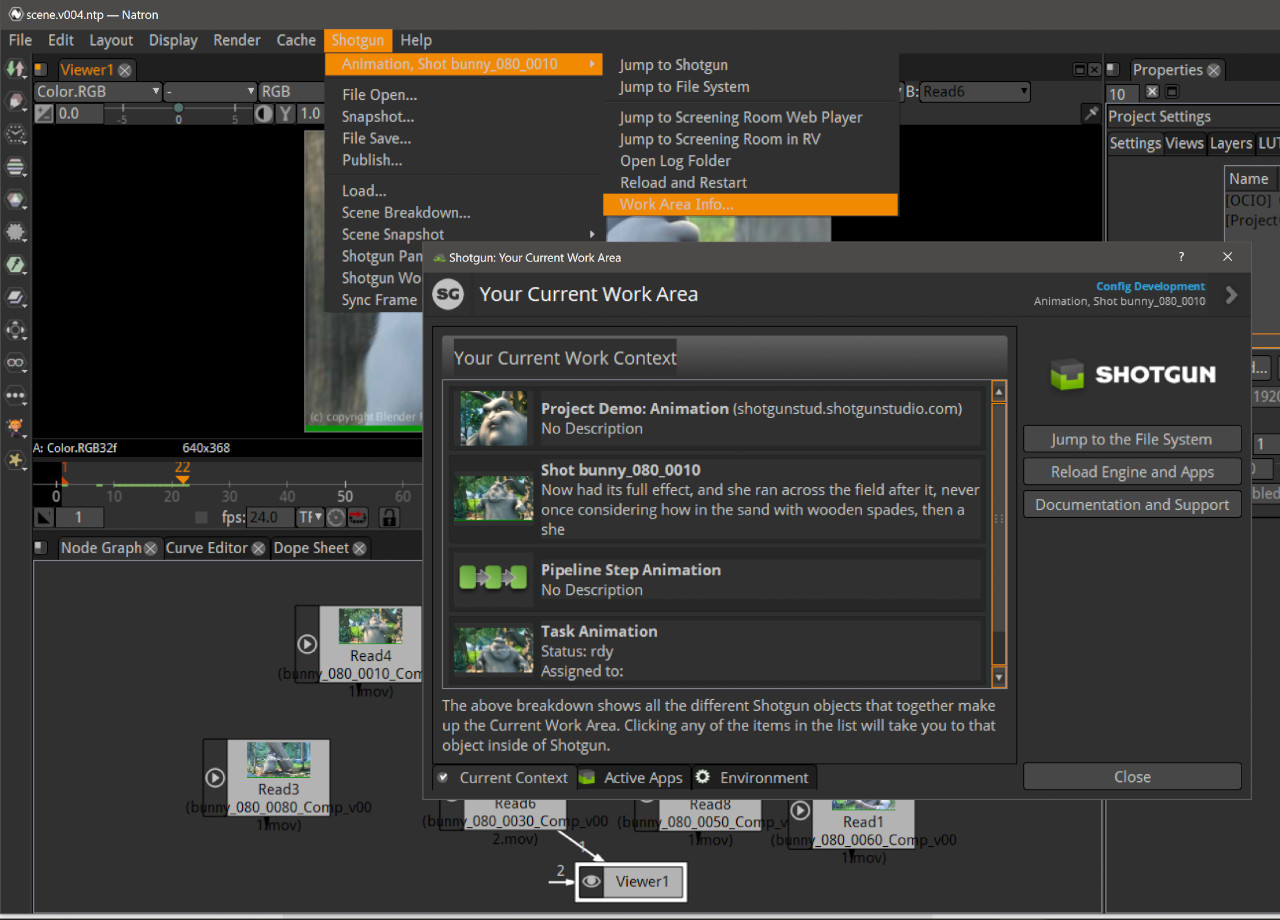This screenshot has height=920, width=1280.
Task: Open the Views glasses toolbar icon
Action: (15, 362)
